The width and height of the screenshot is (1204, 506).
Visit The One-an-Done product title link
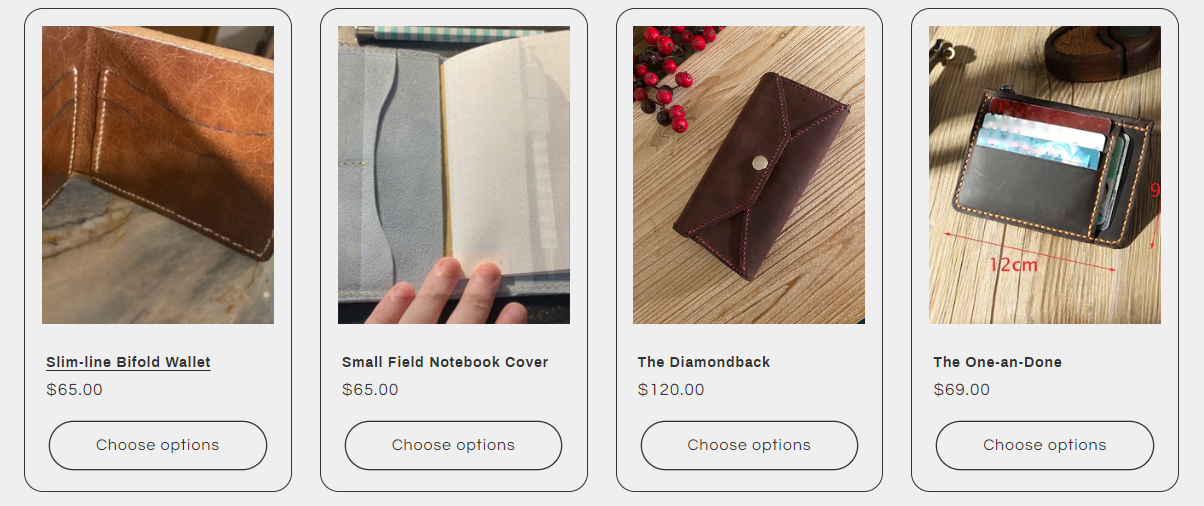[997, 362]
